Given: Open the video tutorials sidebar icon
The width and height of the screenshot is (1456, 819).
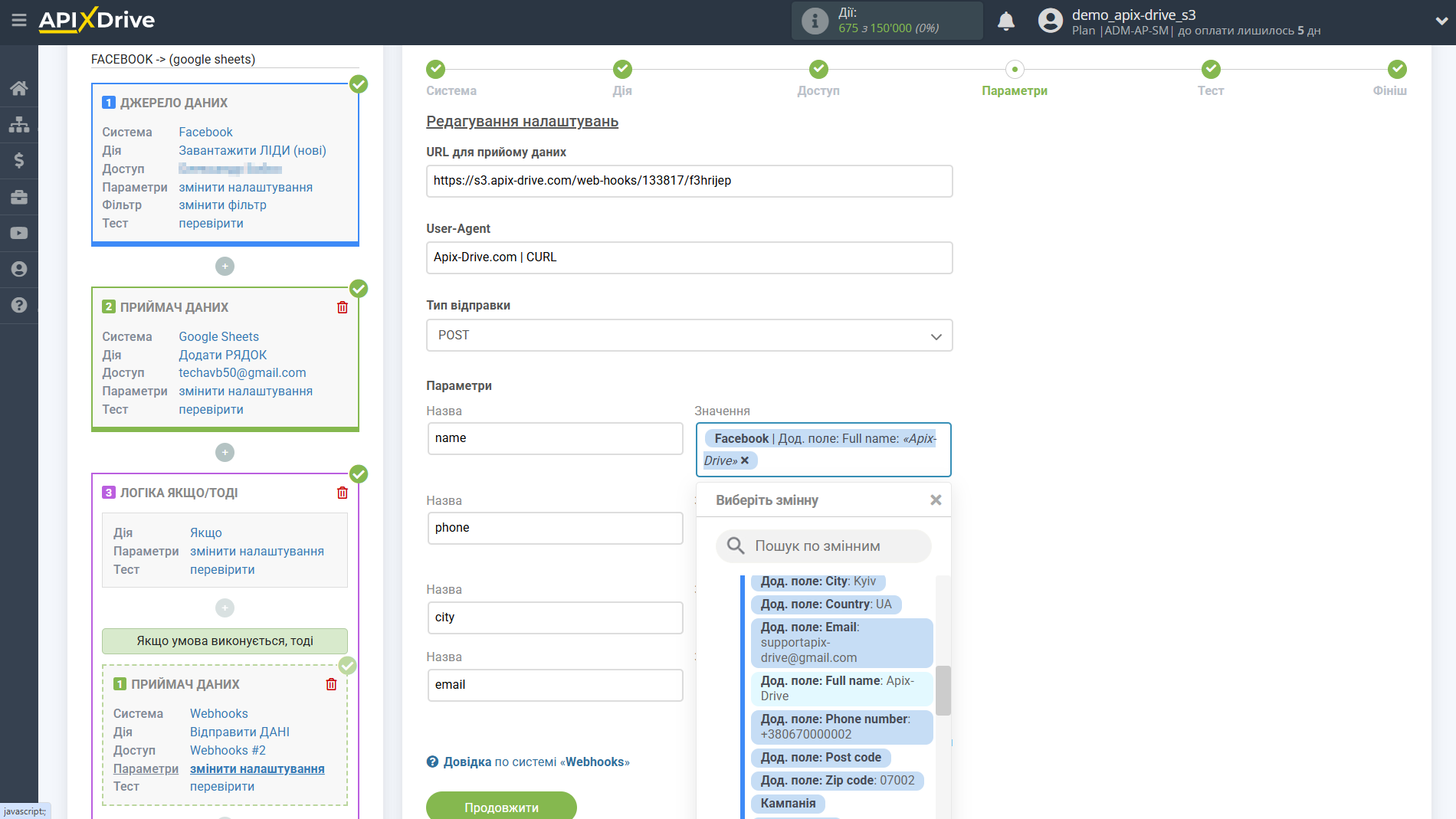Looking at the screenshot, I should [19, 233].
